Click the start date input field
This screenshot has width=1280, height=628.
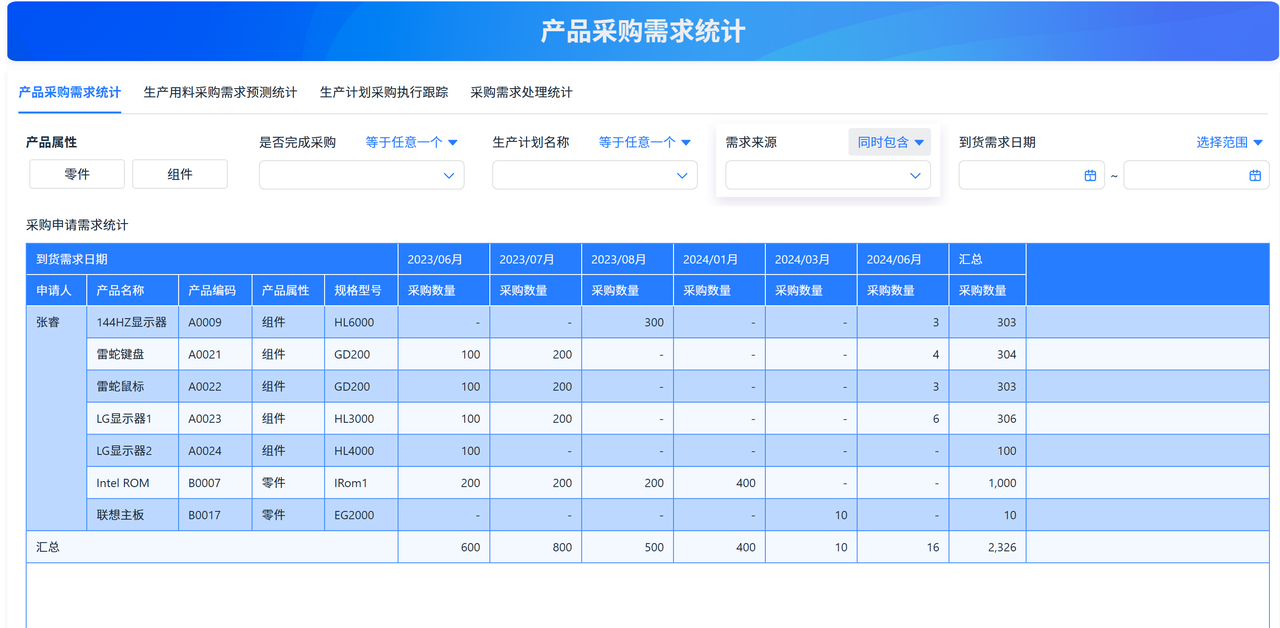(1032, 175)
